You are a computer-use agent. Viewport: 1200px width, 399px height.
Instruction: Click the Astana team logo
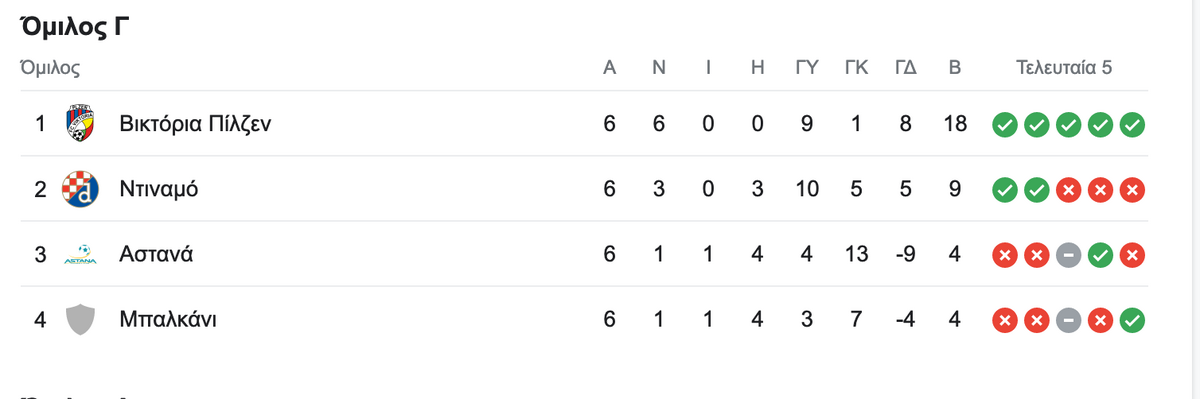pos(80,254)
